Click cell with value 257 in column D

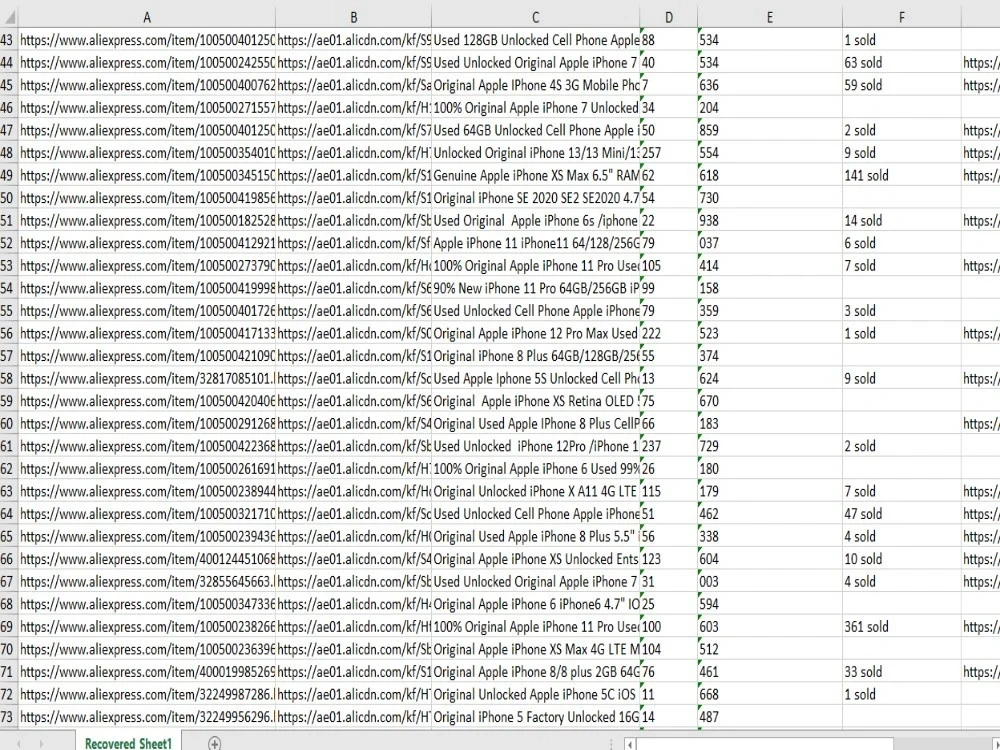(x=668, y=153)
